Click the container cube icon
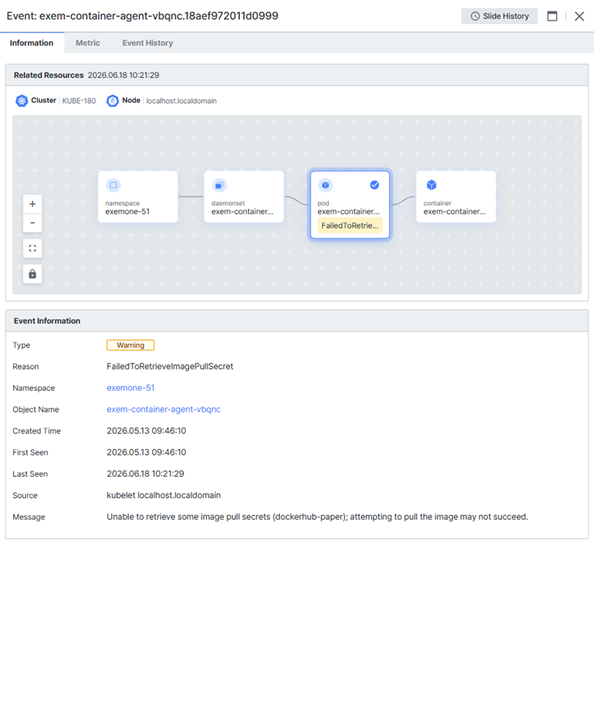 click(432, 185)
